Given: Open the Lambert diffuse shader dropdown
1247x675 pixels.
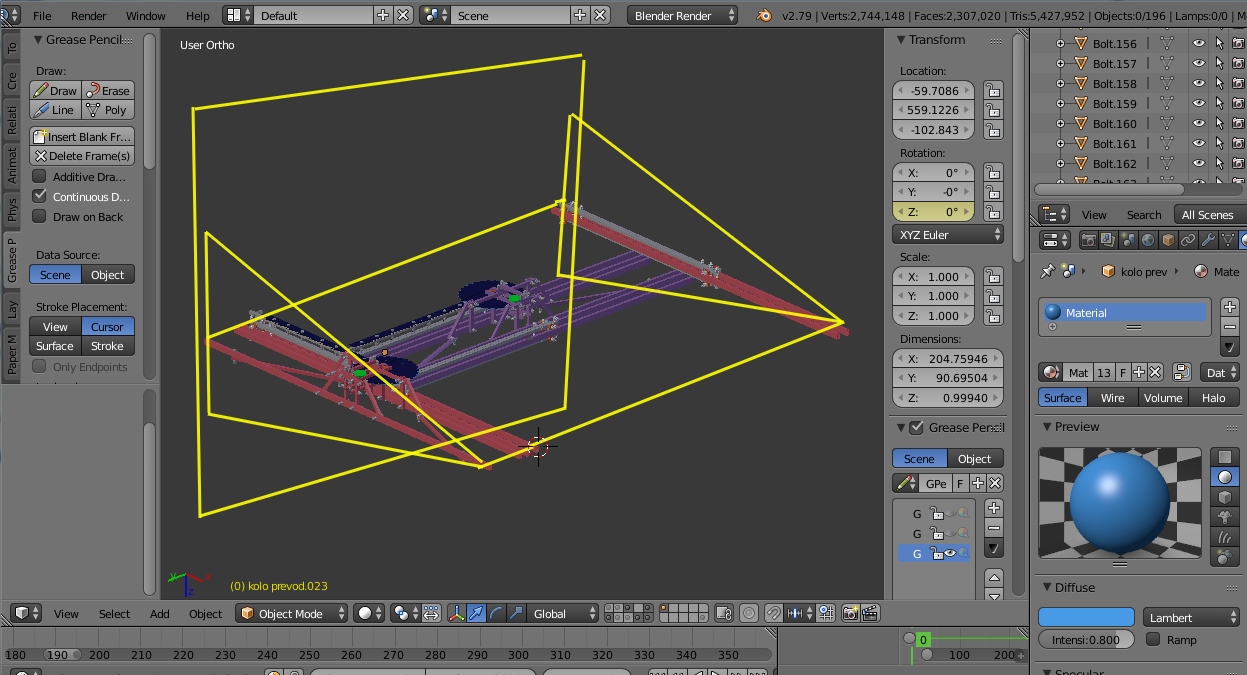Looking at the screenshot, I should (1191, 617).
